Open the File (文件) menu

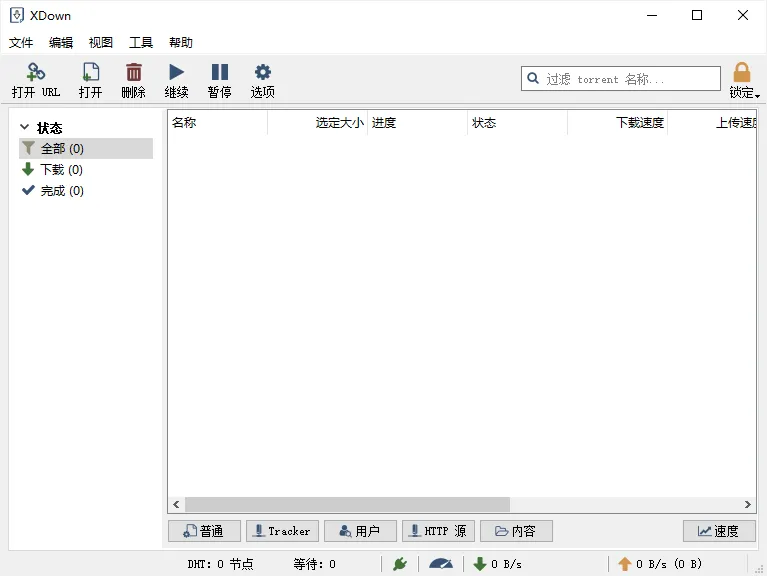pos(21,43)
